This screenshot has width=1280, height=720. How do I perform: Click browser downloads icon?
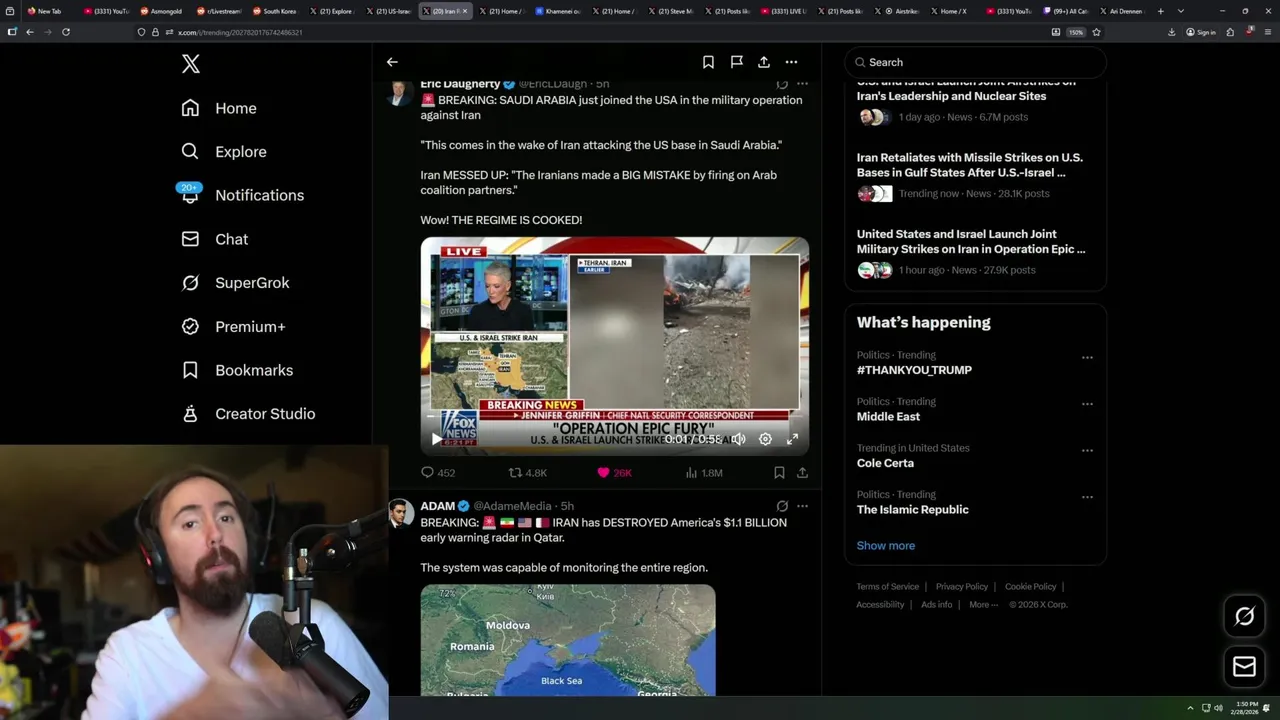(1171, 32)
